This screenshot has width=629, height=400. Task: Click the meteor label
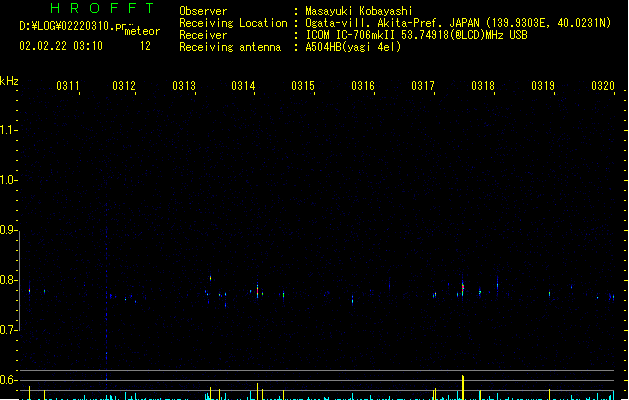coord(142,31)
